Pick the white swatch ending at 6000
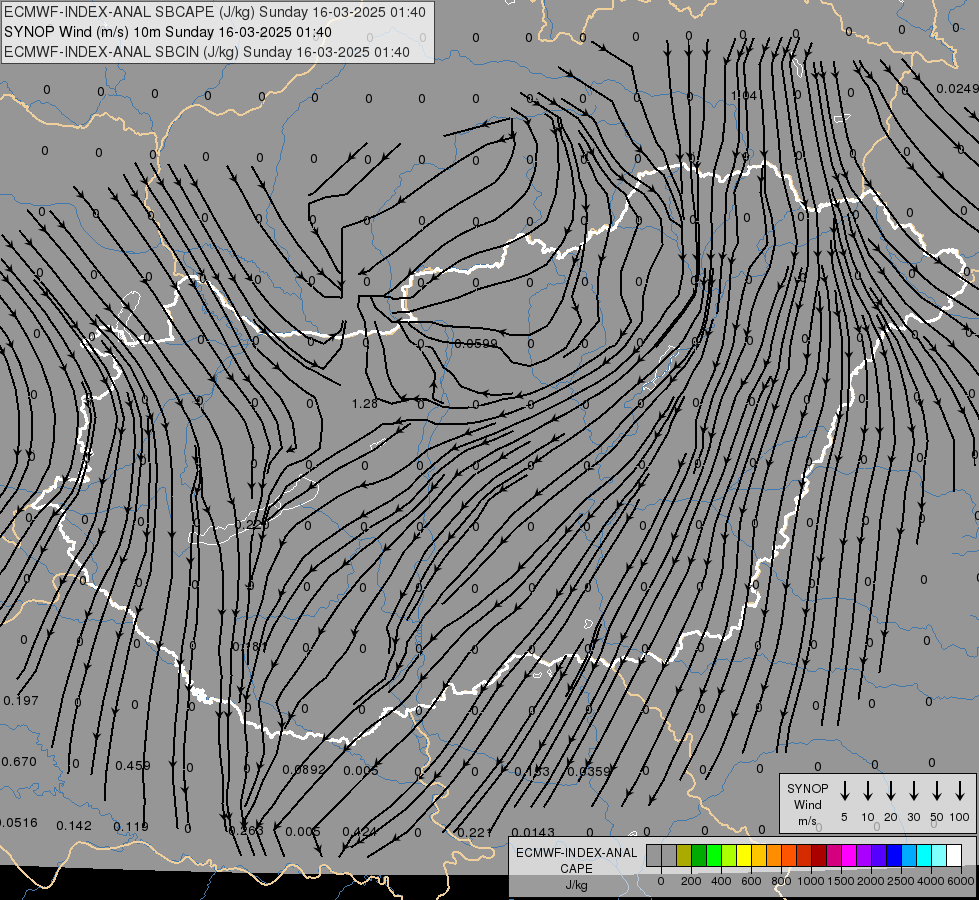Viewport: 979px width, 900px height. coord(954,856)
